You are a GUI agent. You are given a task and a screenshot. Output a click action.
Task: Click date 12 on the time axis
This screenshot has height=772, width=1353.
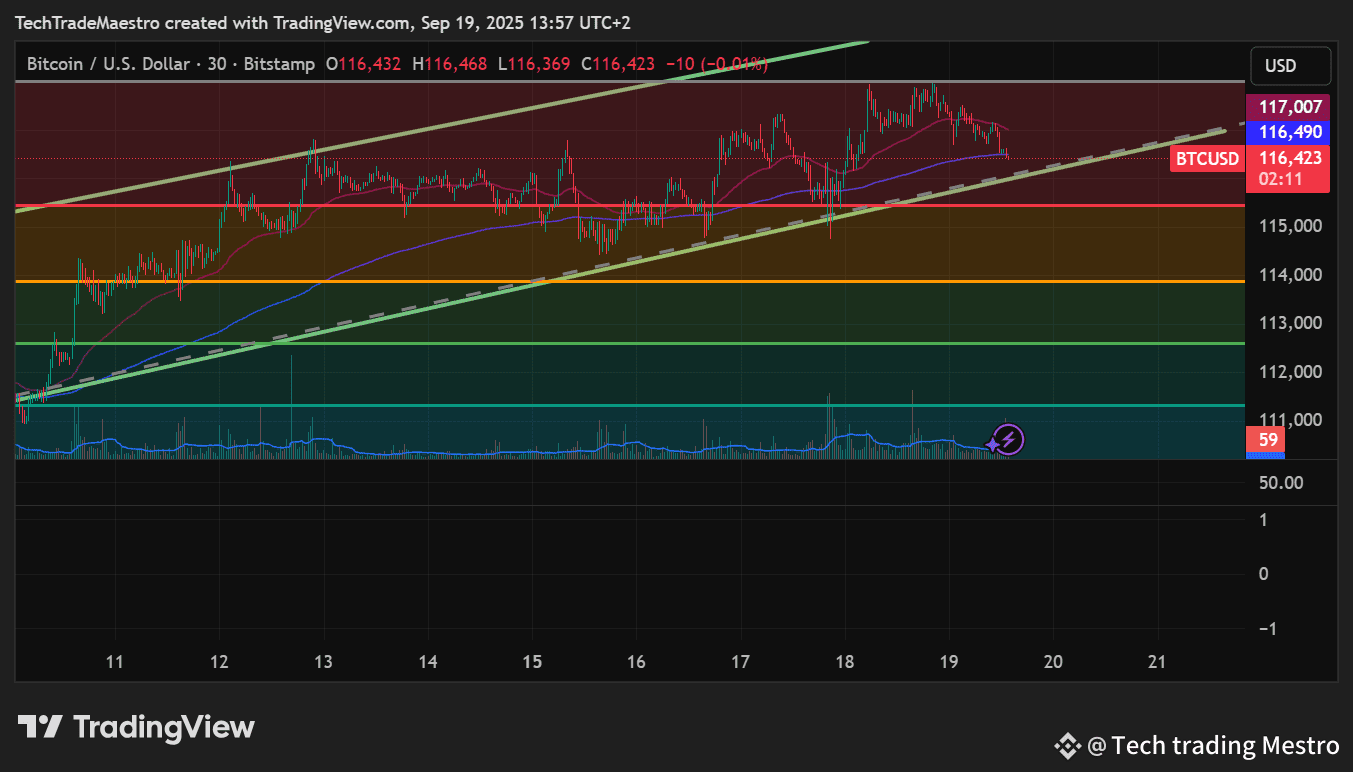click(219, 662)
